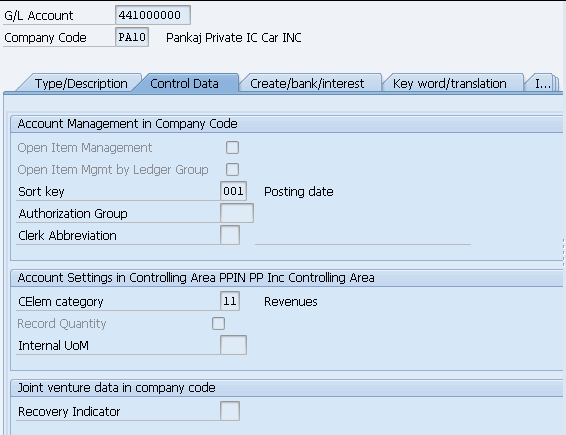The height and width of the screenshot is (435, 566).
Task: Click the 'Posting date' sort key description
Action: tap(299, 192)
